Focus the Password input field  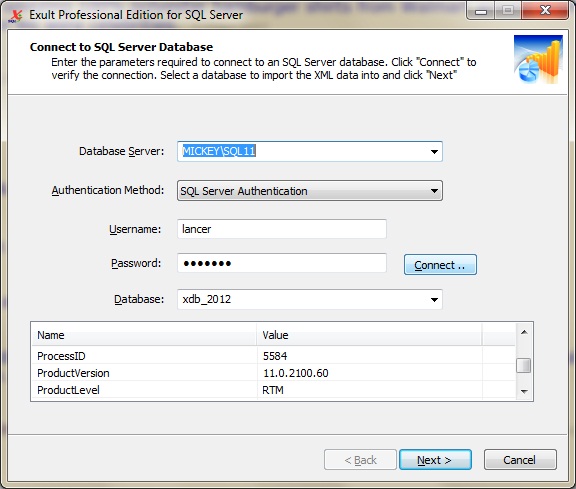pyautogui.click(x=282, y=263)
